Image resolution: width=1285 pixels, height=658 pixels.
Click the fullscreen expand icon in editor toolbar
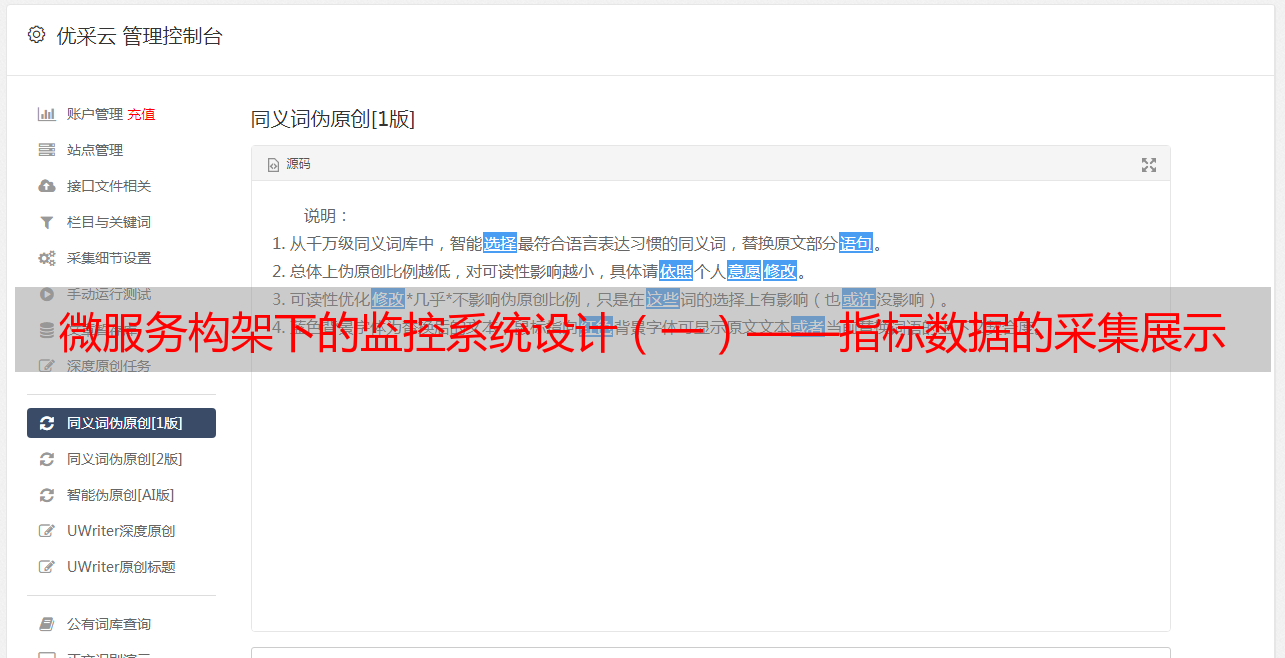pyautogui.click(x=1149, y=165)
